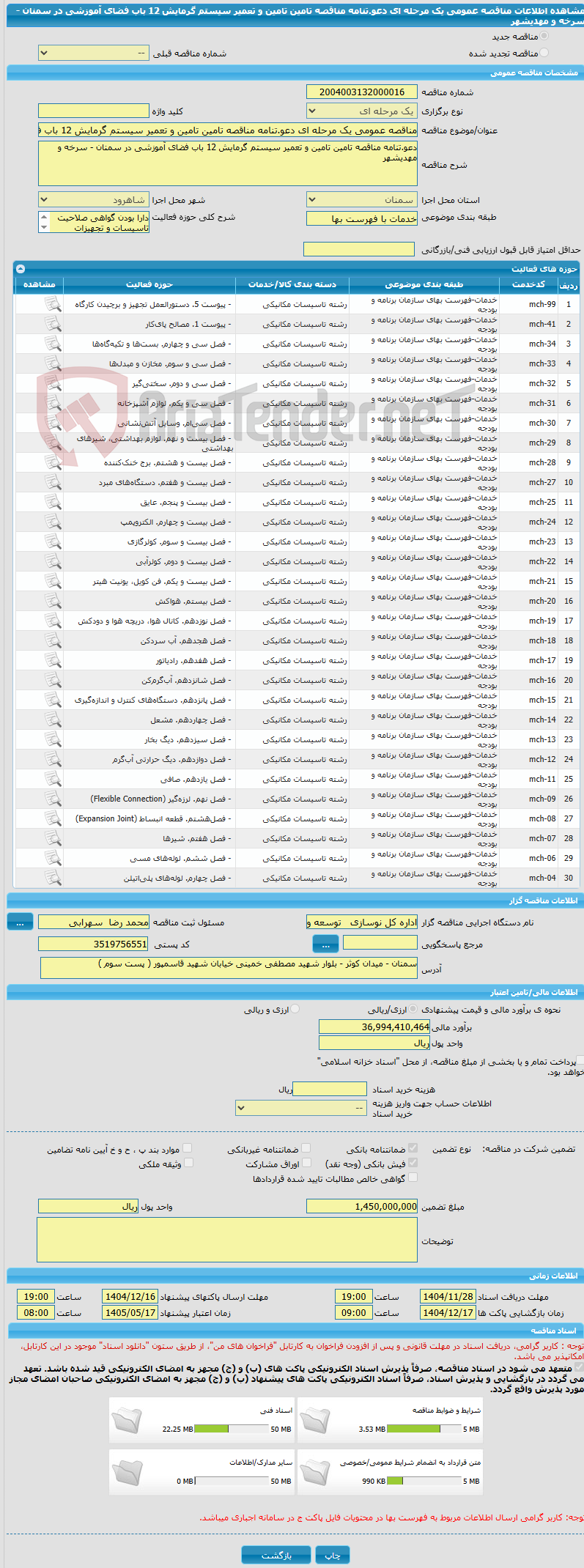
Task: Select ارزی و ریالی radio option
Action: [x=295, y=1009]
